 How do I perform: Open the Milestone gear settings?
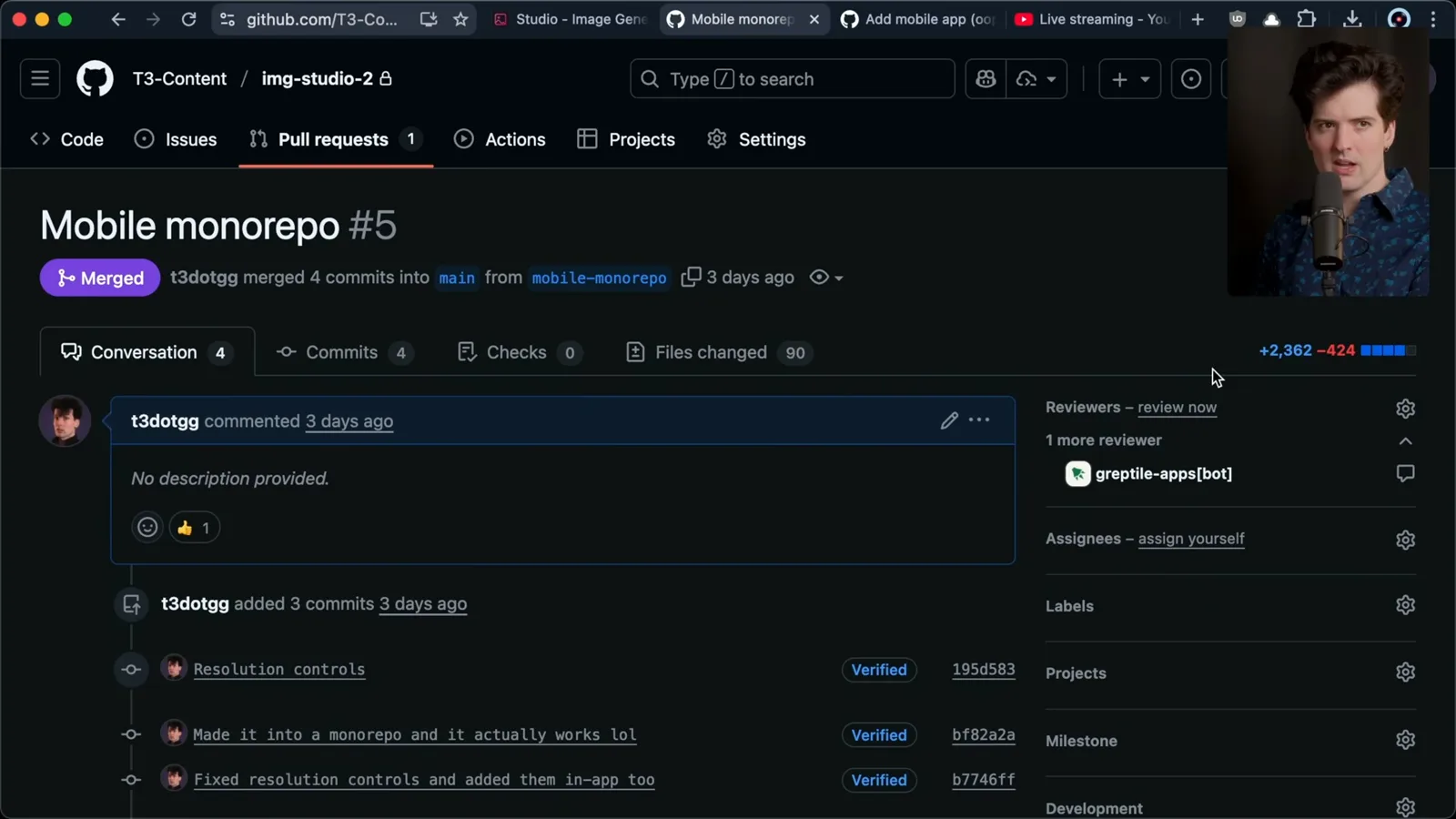1405,740
